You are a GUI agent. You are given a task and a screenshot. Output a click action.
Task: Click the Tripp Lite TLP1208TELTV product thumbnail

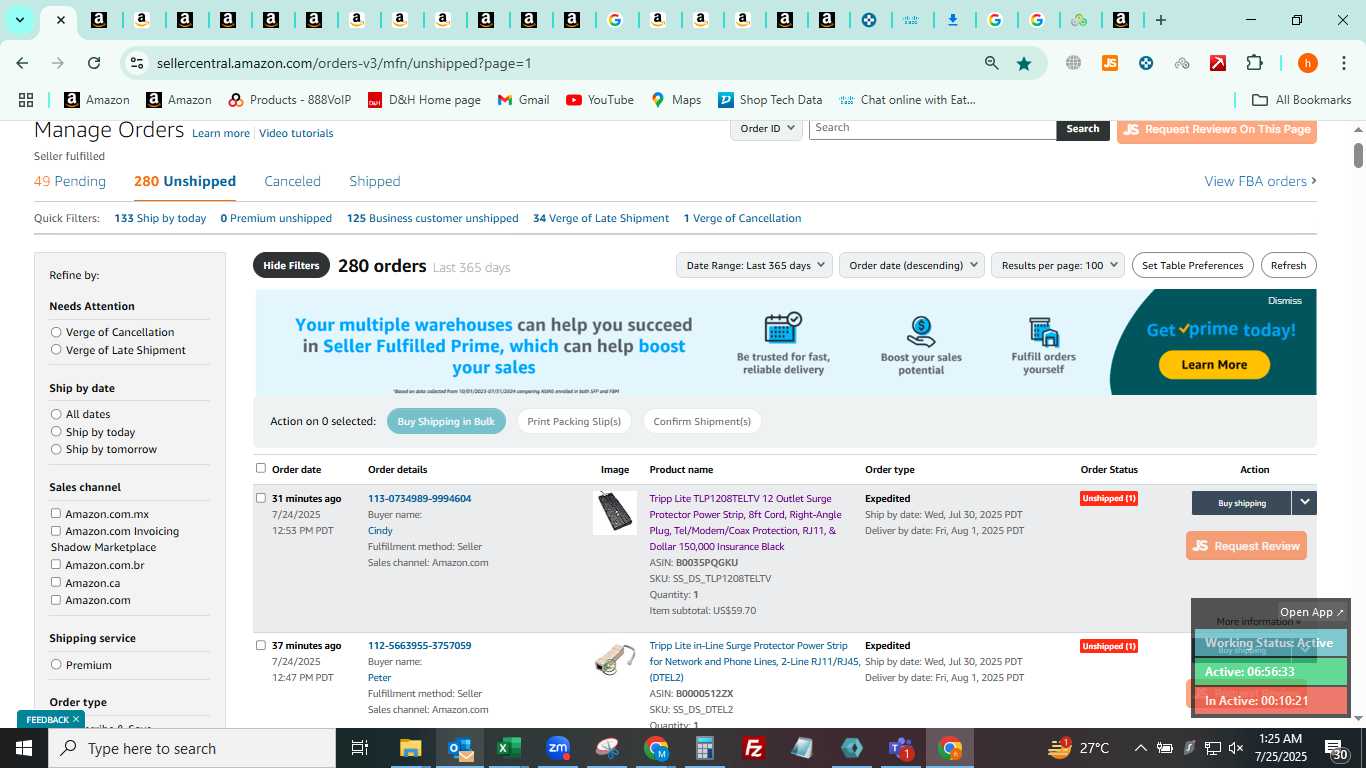point(615,512)
